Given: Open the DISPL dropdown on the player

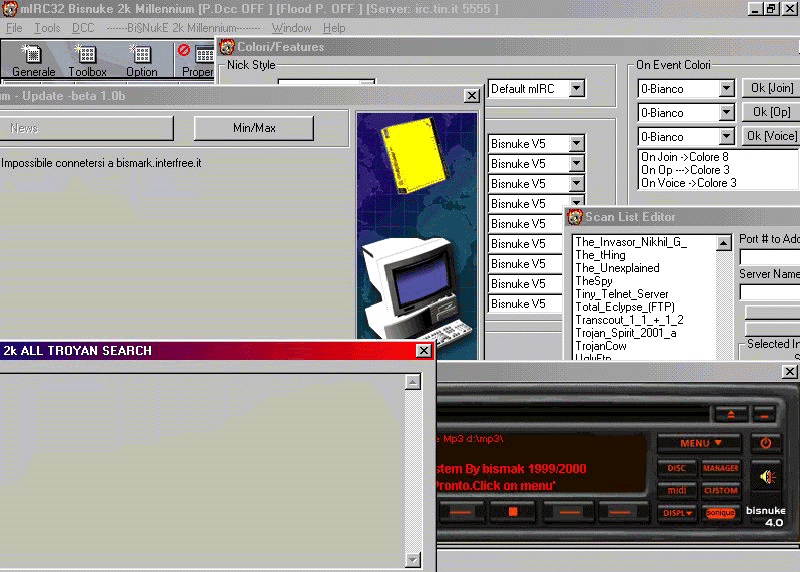Looking at the screenshot, I should point(677,513).
